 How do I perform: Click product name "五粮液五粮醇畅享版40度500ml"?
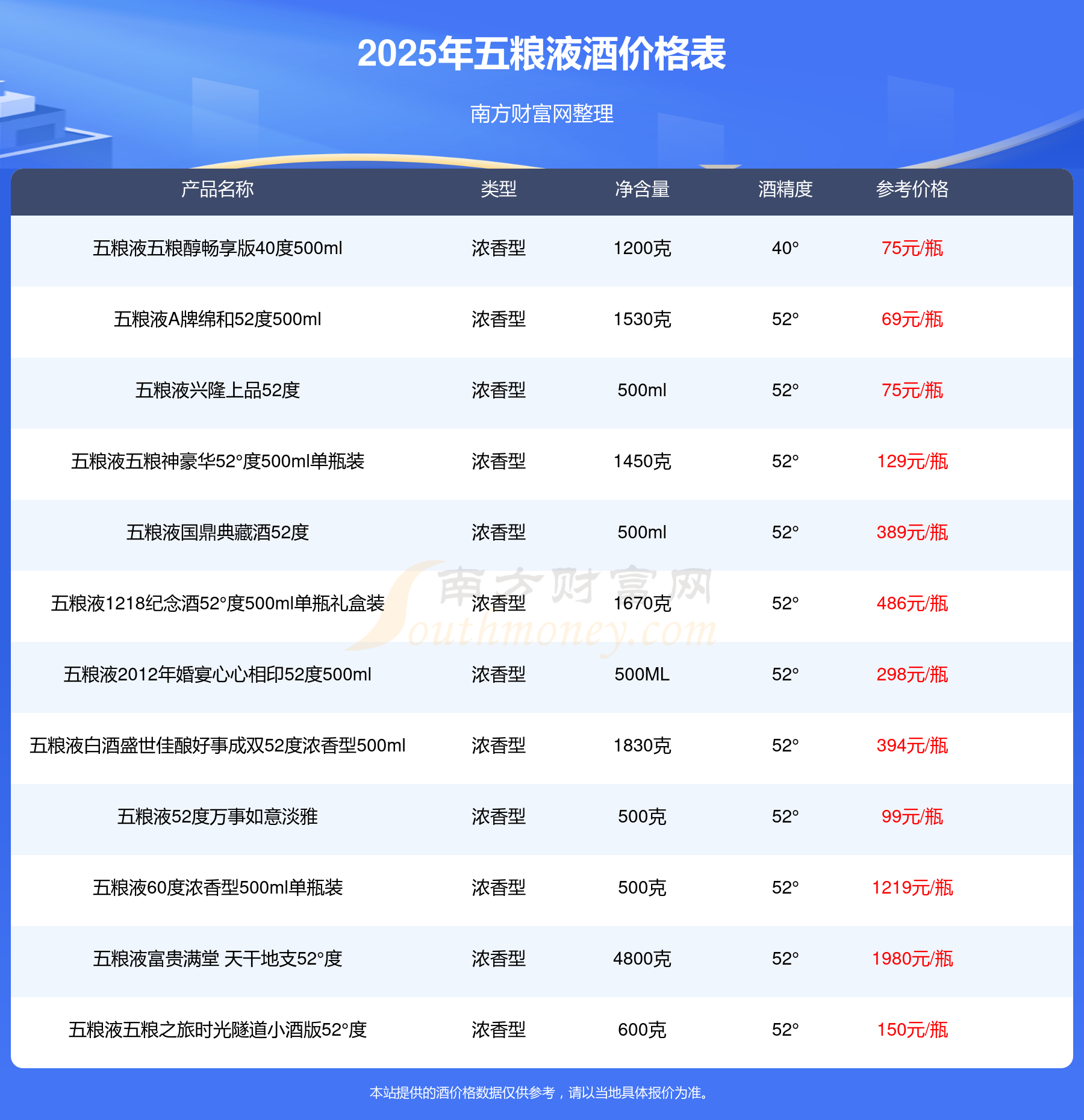point(217,248)
